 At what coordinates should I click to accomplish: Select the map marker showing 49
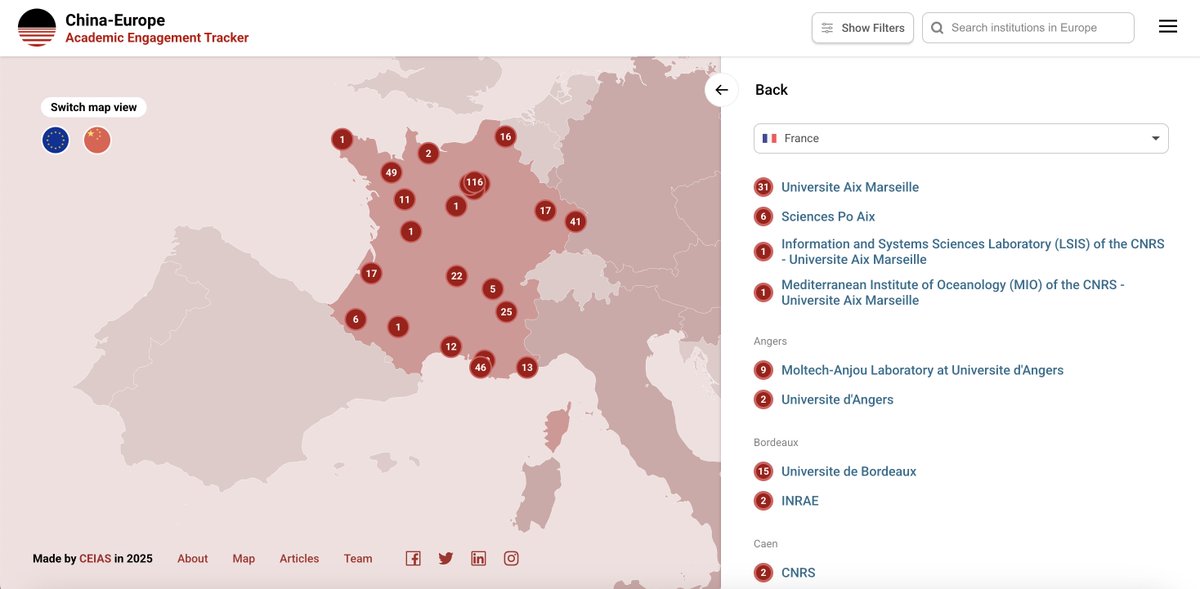coord(391,173)
